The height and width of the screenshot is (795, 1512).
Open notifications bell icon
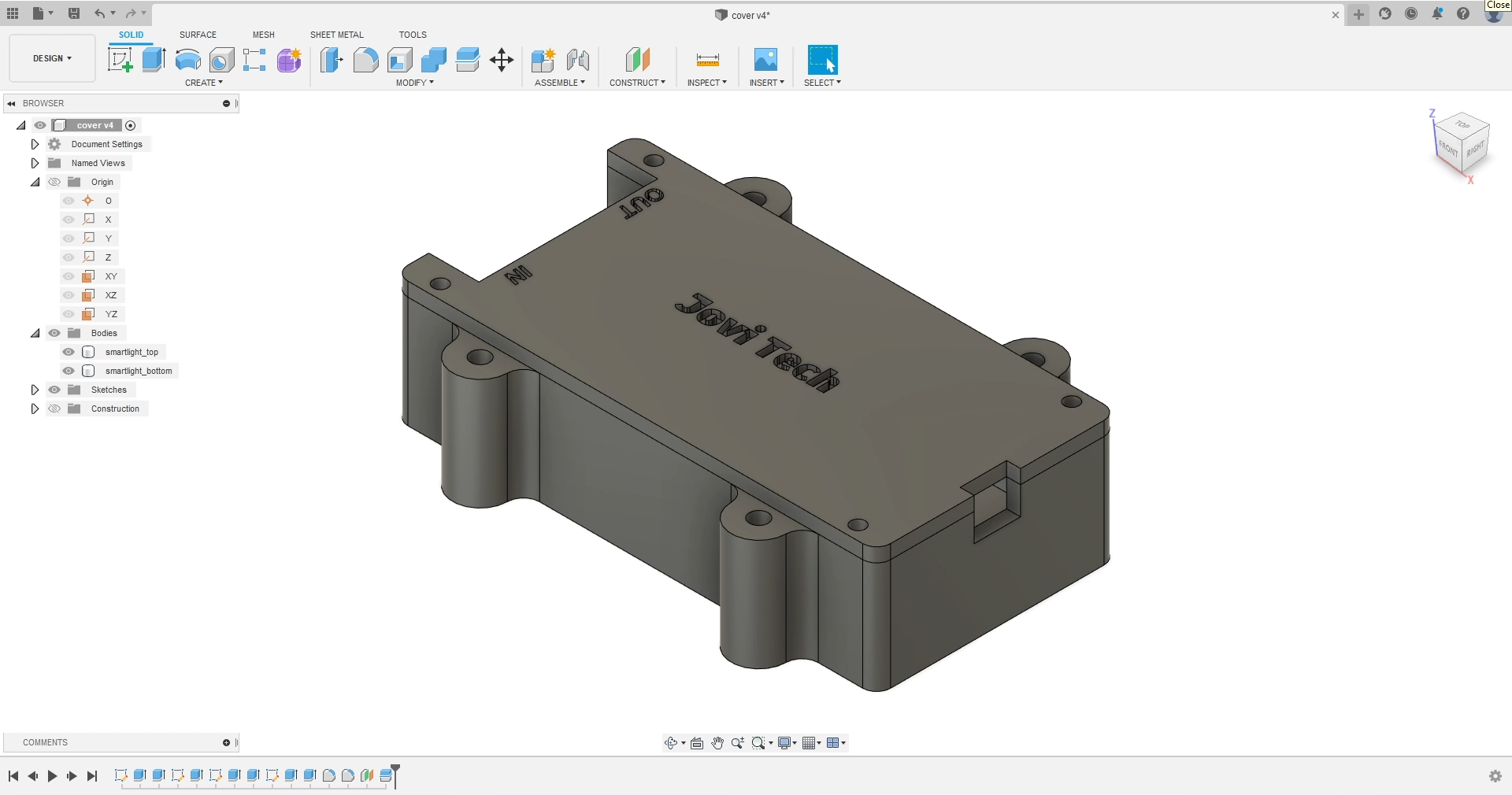[x=1437, y=13]
